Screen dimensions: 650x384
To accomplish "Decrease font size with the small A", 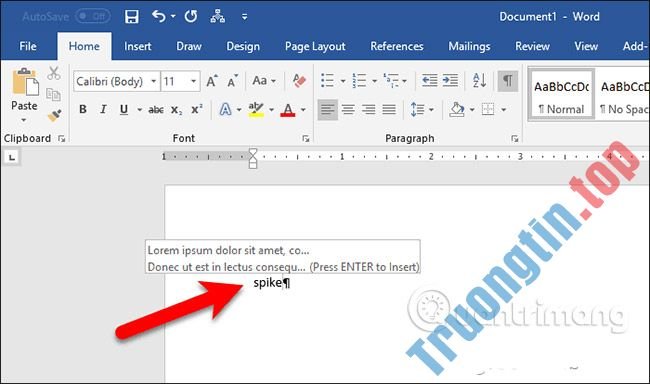I will click(x=233, y=81).
